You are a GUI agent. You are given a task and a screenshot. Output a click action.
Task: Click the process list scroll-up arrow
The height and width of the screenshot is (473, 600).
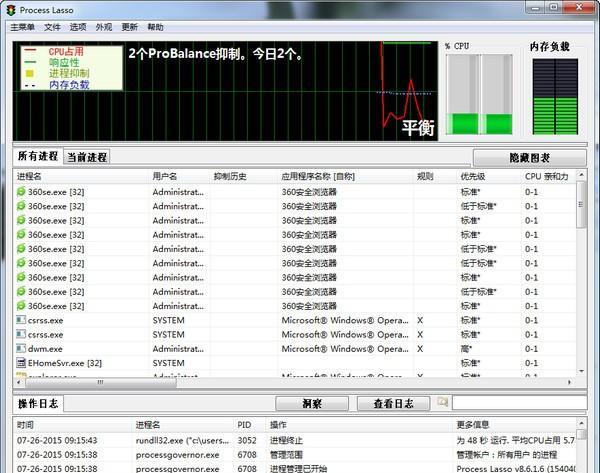[x=581, y=175]
